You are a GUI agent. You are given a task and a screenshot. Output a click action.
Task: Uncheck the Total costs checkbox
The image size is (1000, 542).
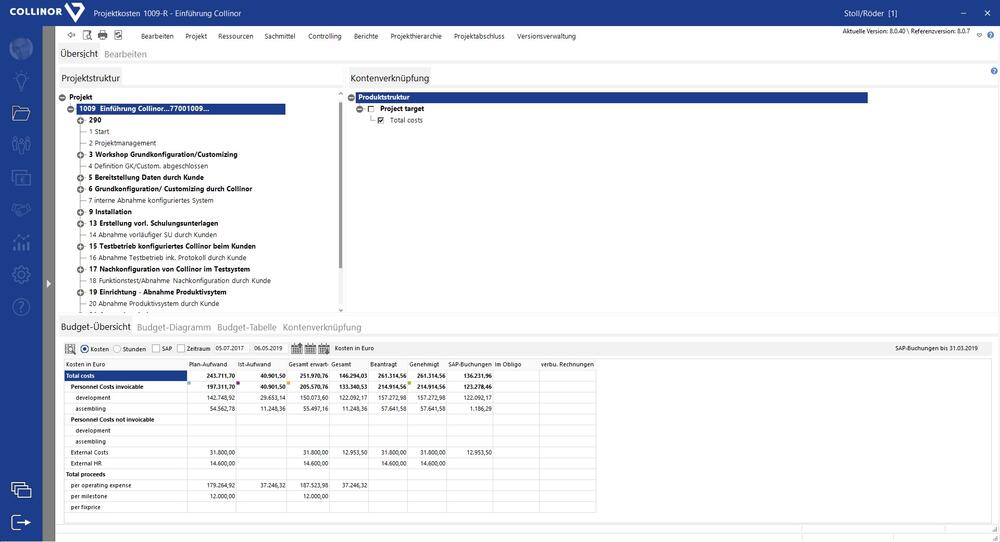[x=381, y=120]
